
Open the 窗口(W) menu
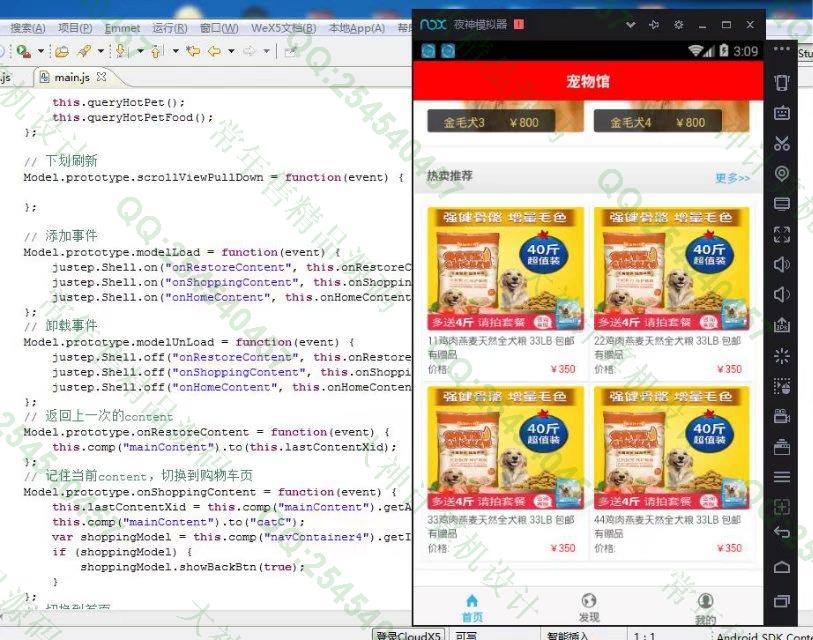(x=219, y=28)
